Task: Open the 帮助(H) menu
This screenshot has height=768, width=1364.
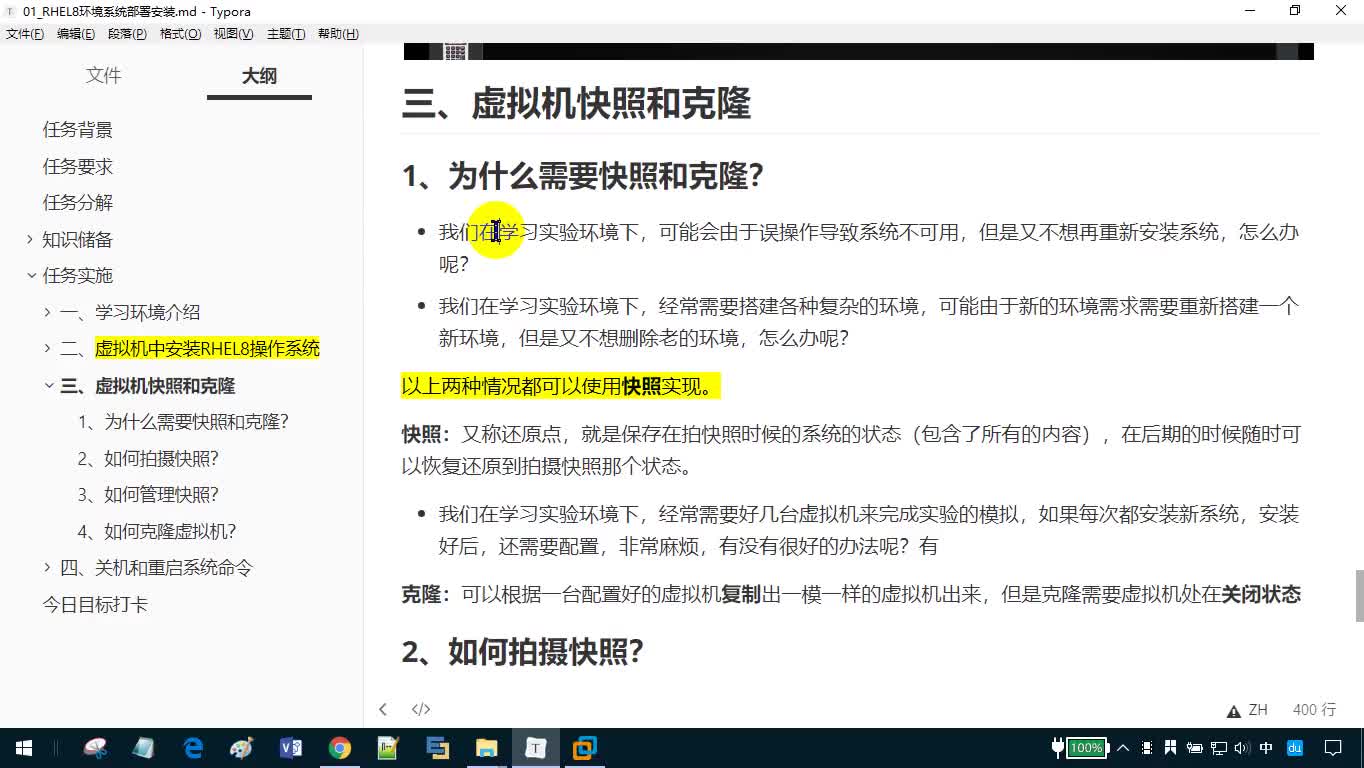Action: pos(338,34)
